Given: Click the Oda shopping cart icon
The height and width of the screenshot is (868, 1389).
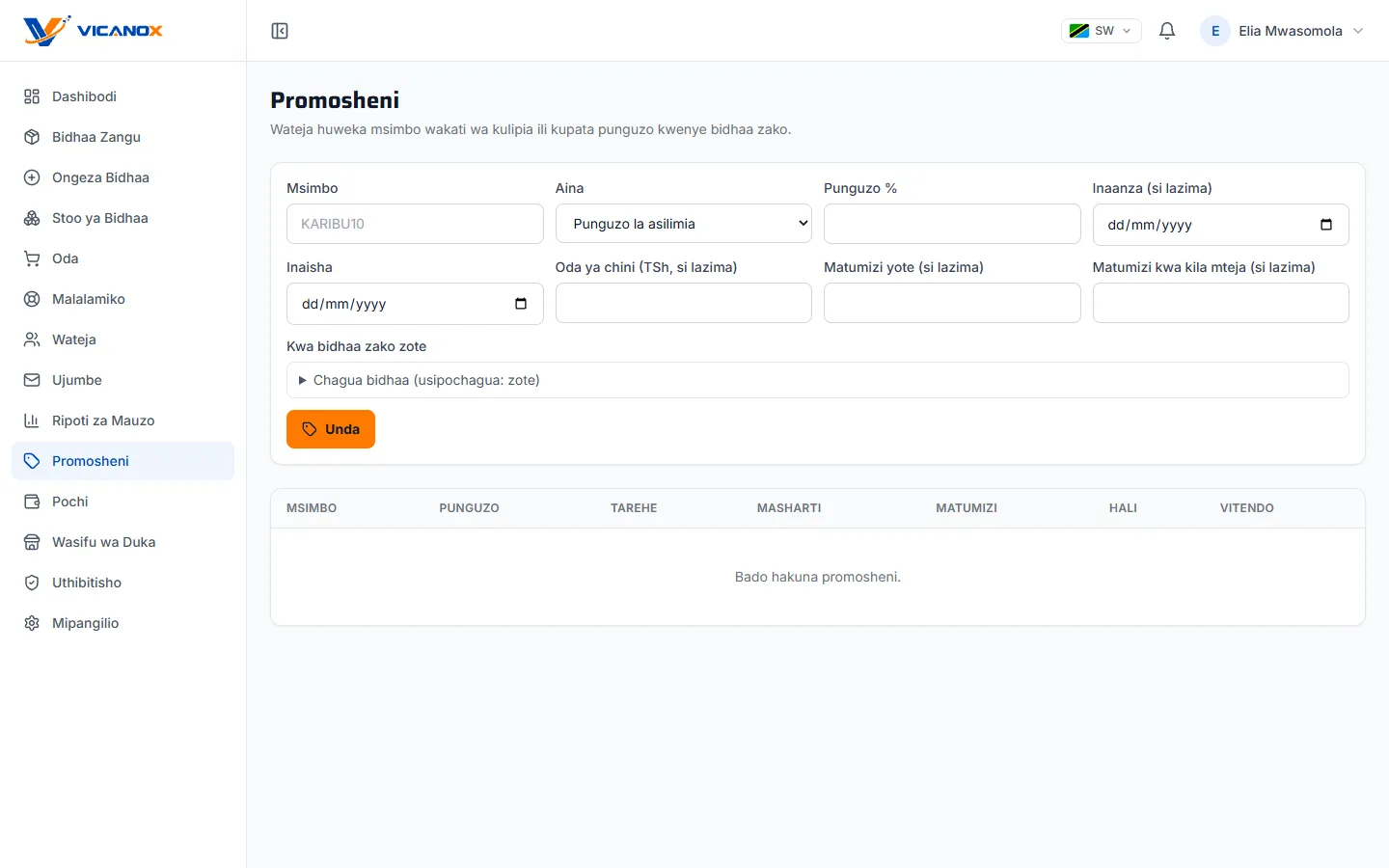Looking at the screenshot, I should coord(32,258).
